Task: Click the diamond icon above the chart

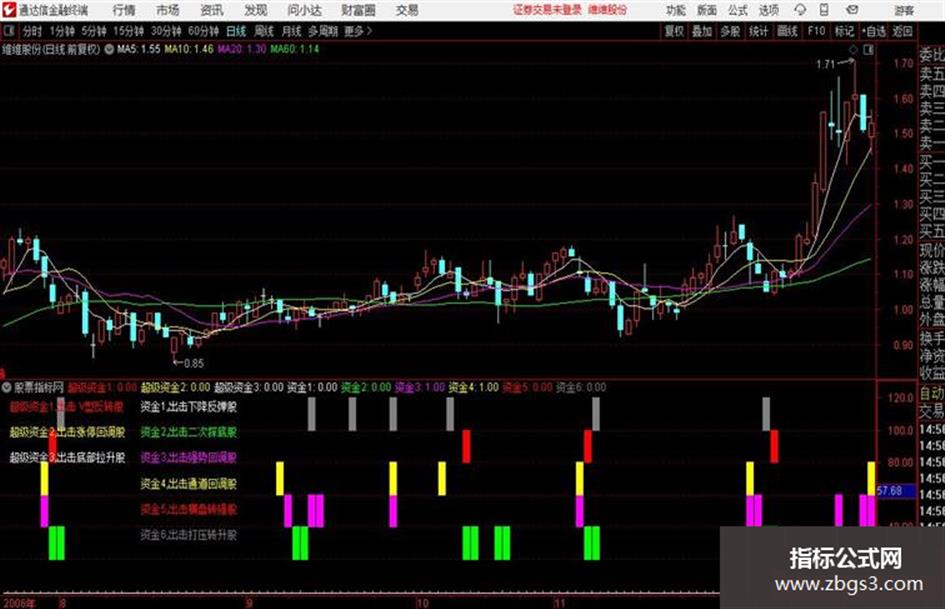Action: pyautogui.click(x=853, y=50)
